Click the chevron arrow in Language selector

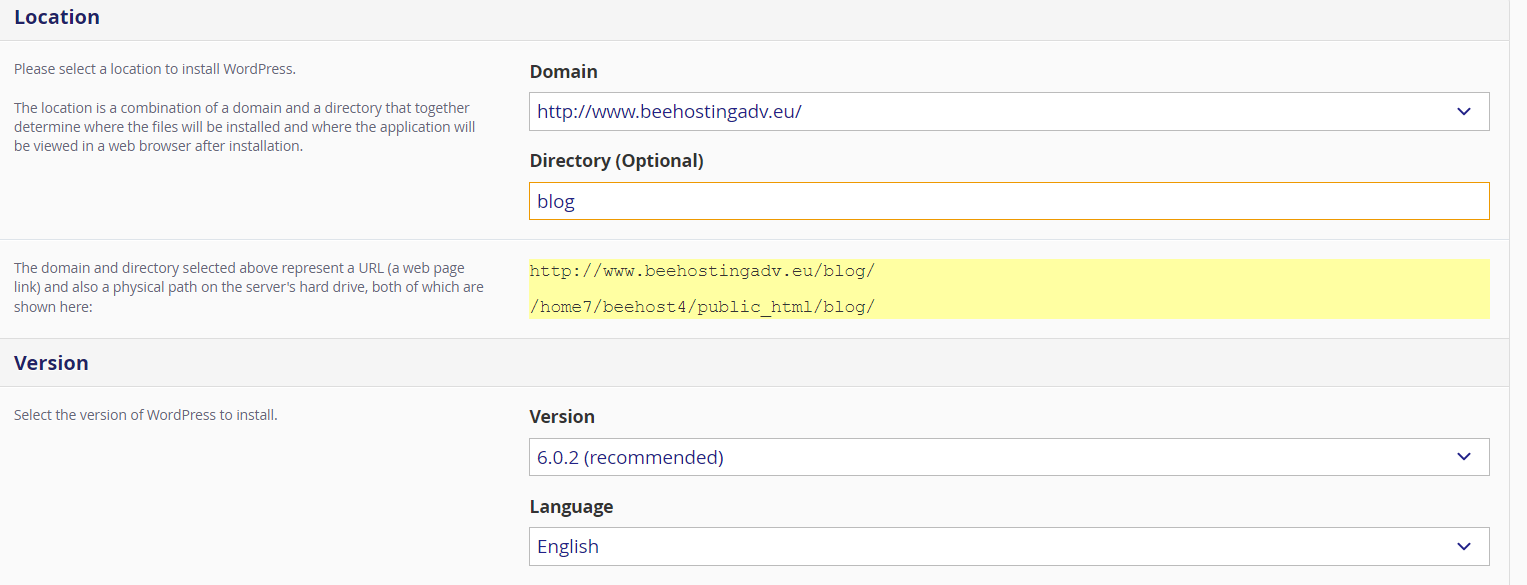1463,546
